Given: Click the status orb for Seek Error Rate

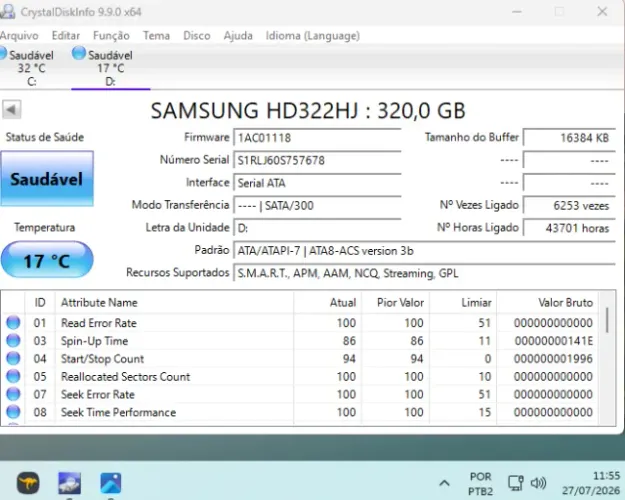Looking at the screenshot, I should coord(13,394).
